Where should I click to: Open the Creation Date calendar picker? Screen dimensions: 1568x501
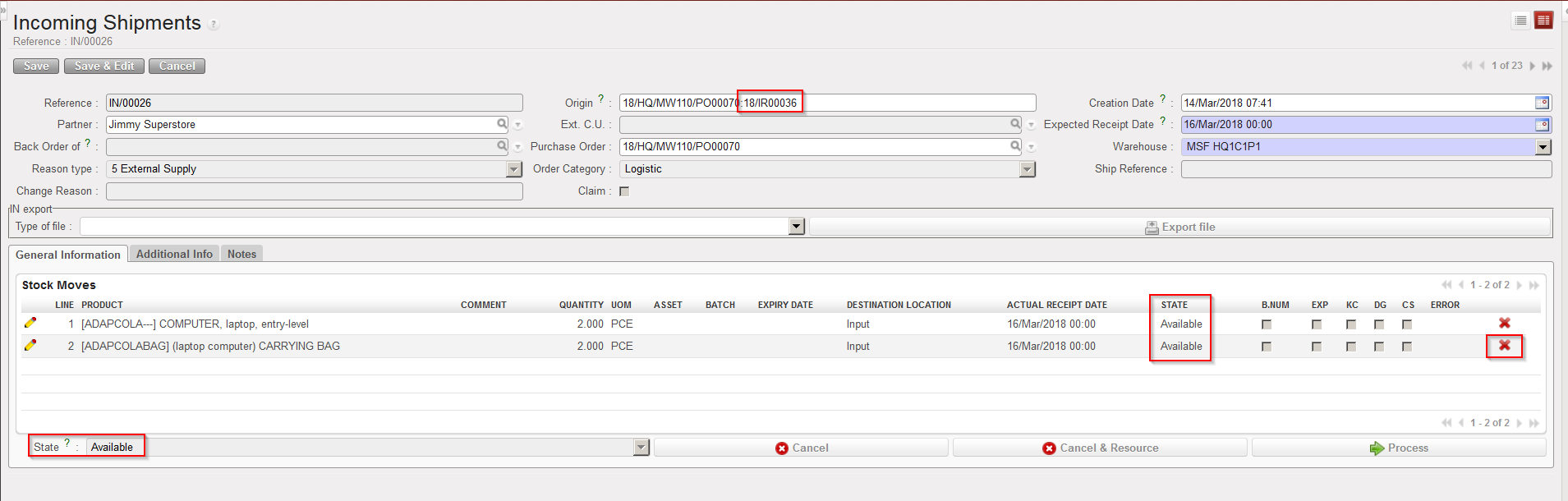pos(1542,103)
